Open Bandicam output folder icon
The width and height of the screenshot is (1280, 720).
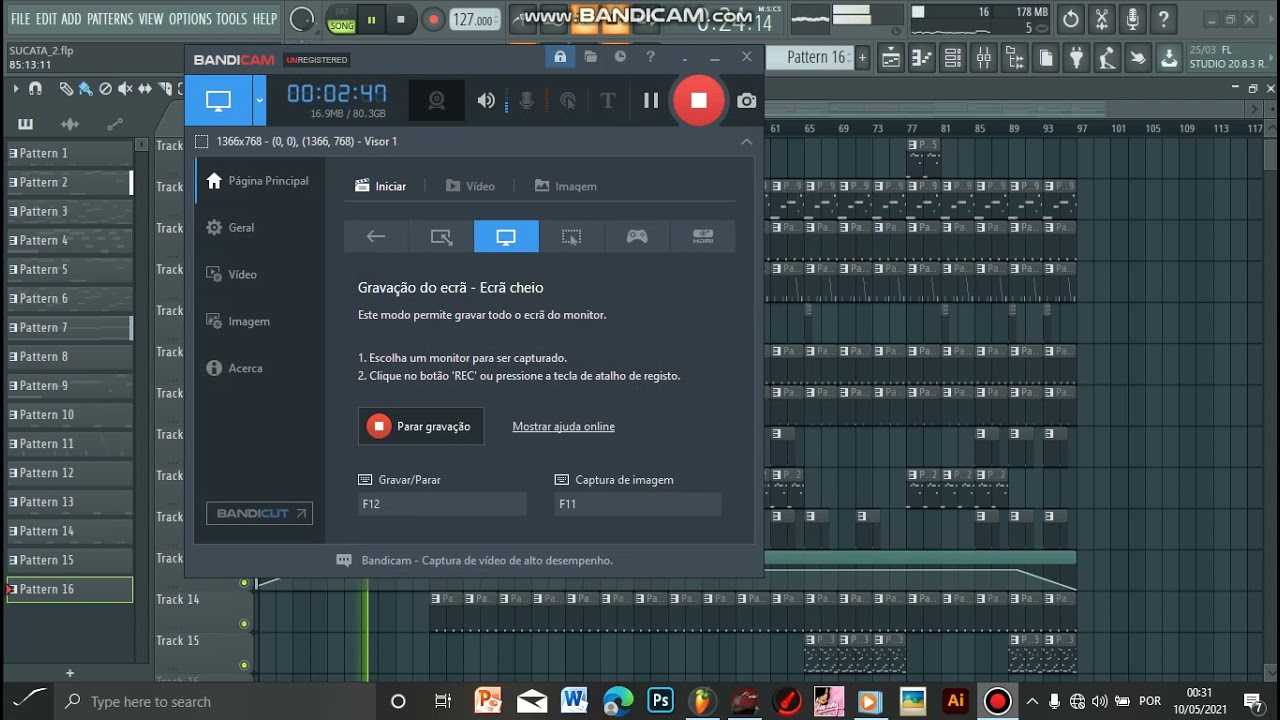(590, 57)
